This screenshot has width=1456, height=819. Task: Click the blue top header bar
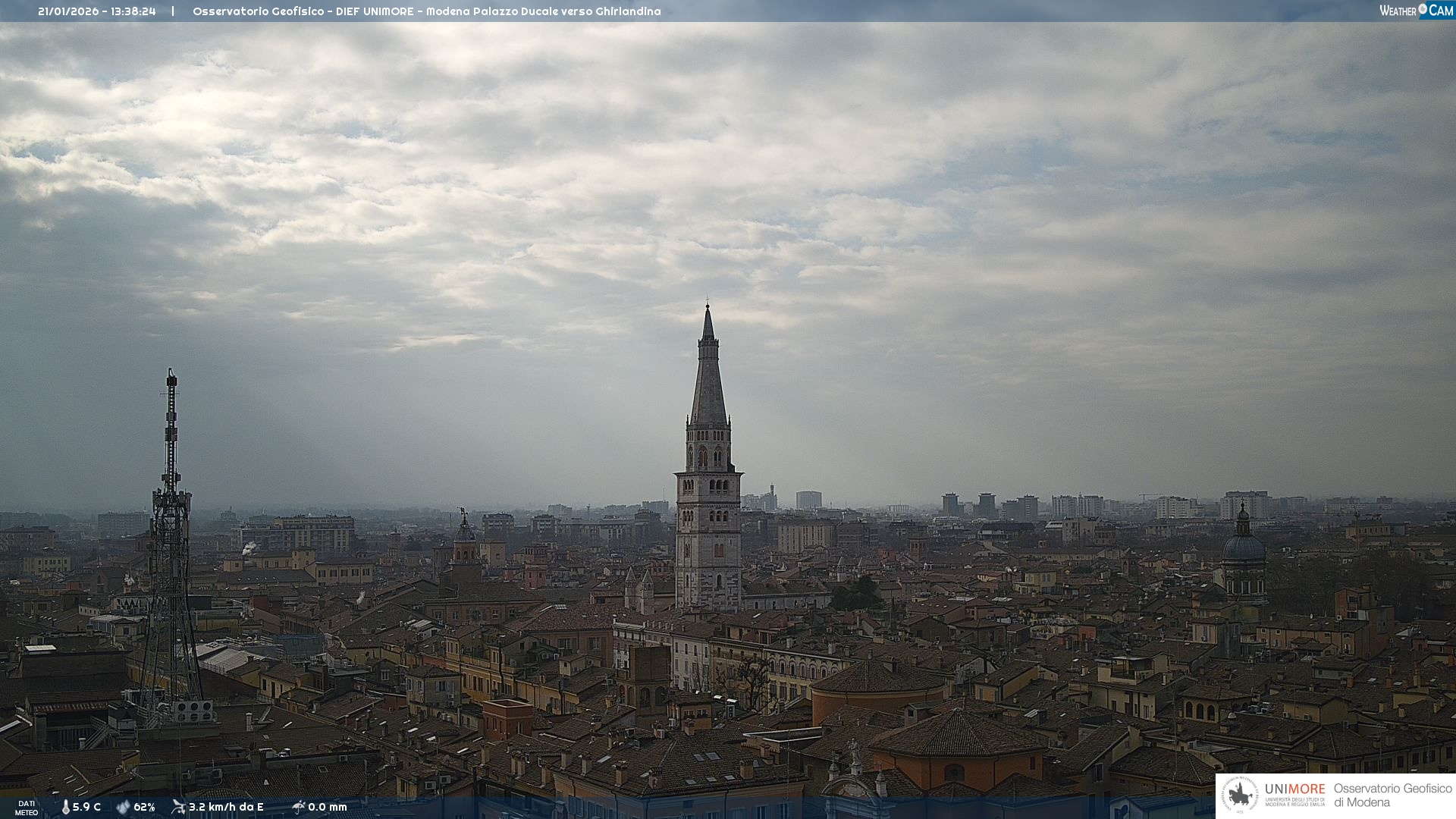coord(986,11)
